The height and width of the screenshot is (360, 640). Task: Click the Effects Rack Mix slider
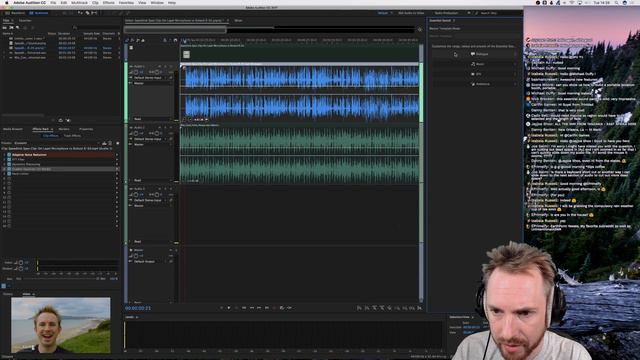(61, 279)
